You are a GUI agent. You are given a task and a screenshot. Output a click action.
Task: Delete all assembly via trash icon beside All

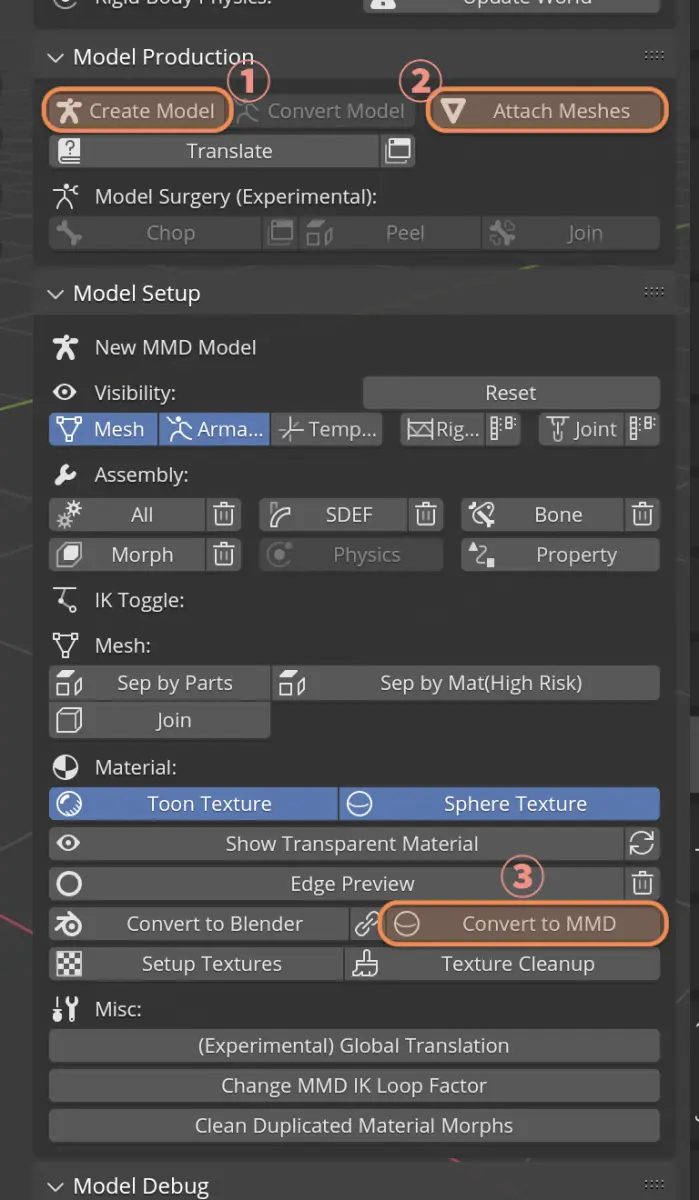(x=224, y=515)
